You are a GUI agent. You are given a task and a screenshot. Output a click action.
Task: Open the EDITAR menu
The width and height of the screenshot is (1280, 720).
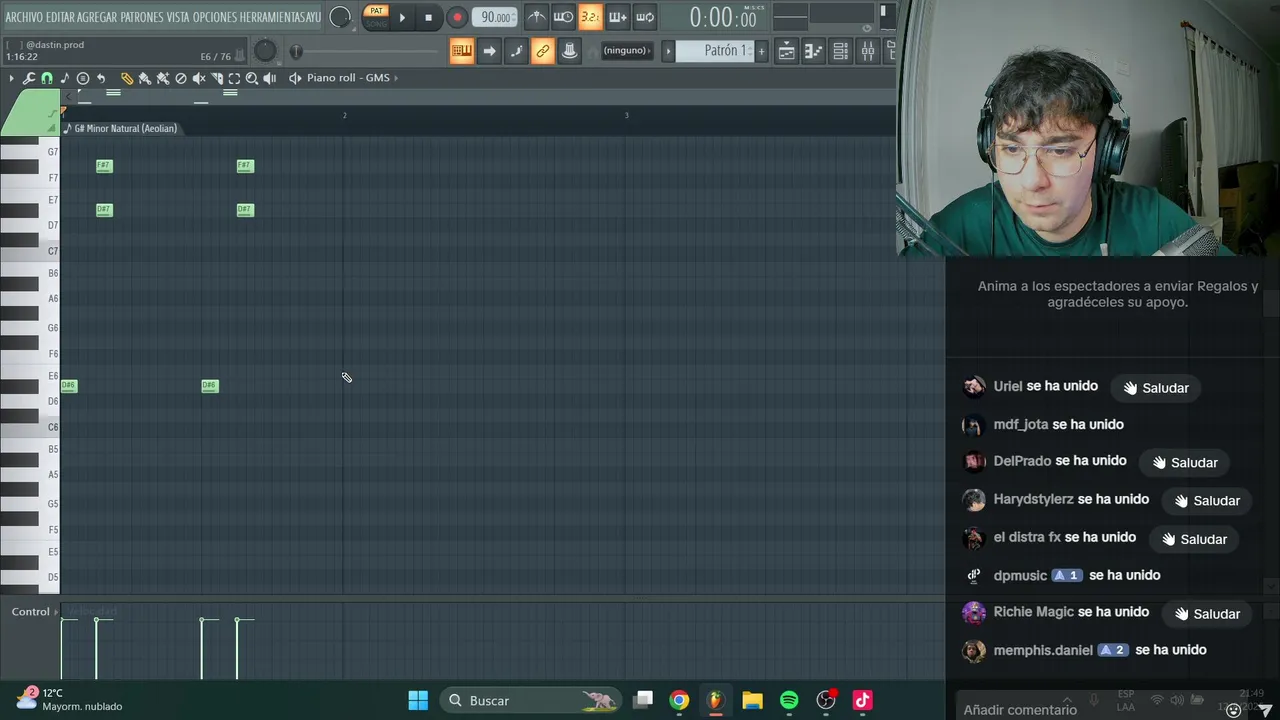tap(60, 17)
